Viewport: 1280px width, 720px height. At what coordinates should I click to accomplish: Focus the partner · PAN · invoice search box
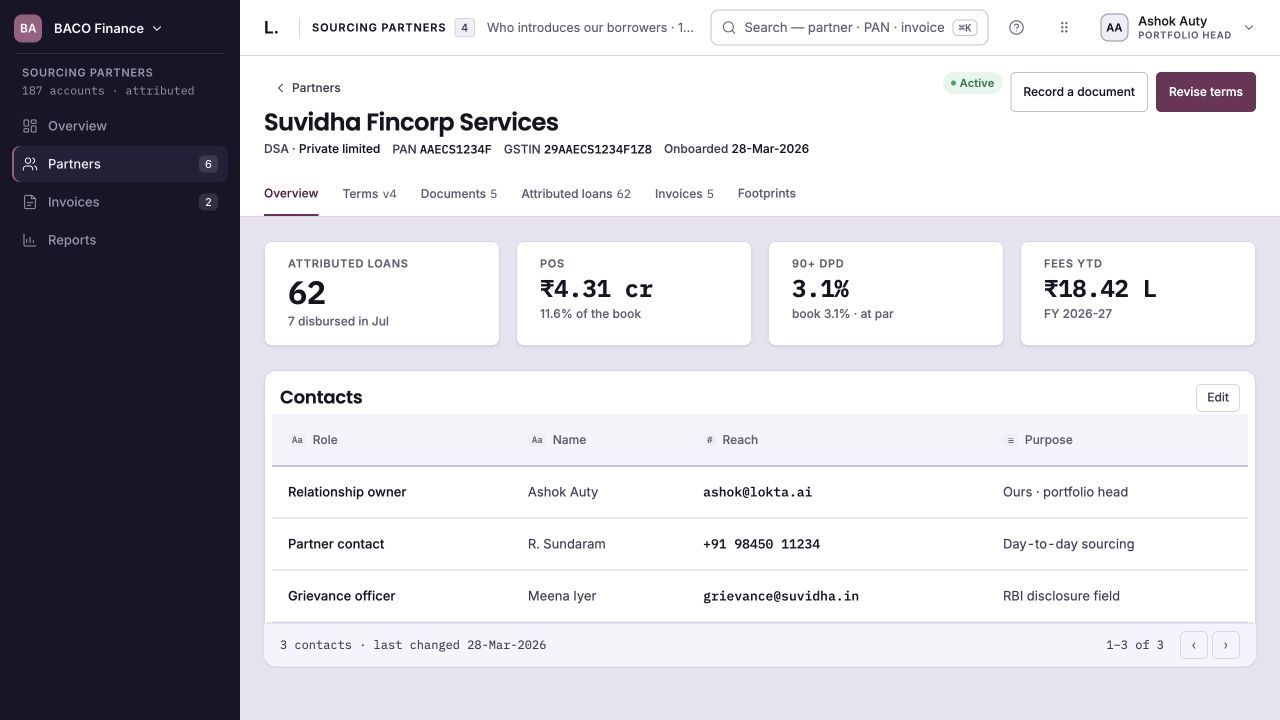849,28
